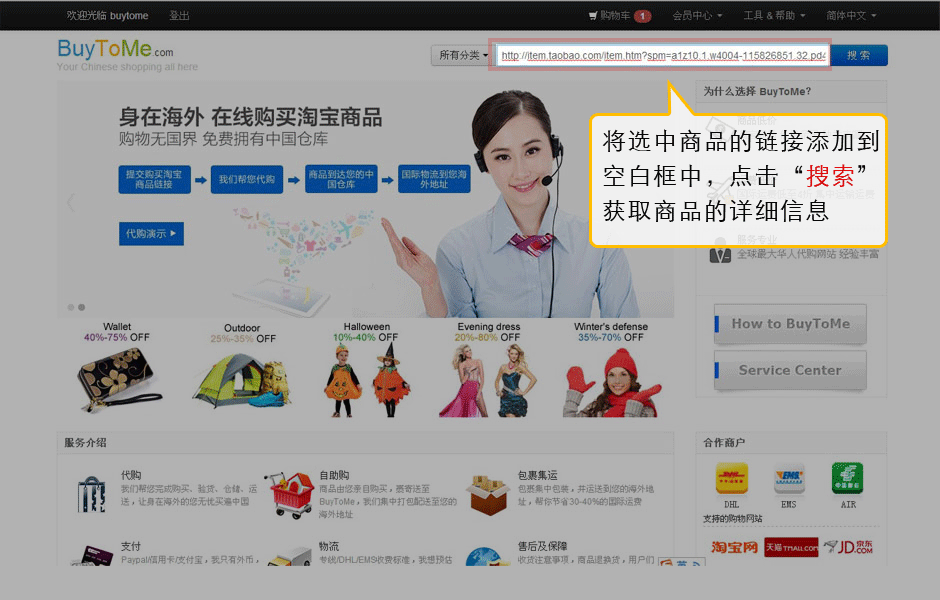Open the 简体中文 language selector
This screenshot has height=600, width=940.
coord(852,16)
